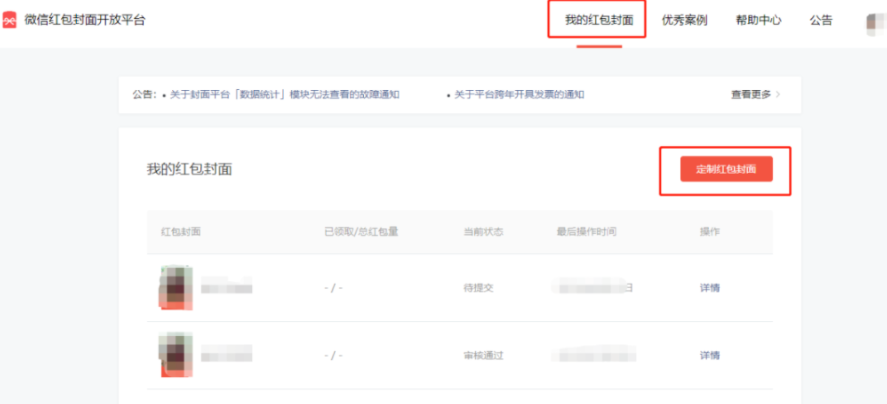Click the 定制红包封面 button
887x404 pixels.
click(726, 170)
